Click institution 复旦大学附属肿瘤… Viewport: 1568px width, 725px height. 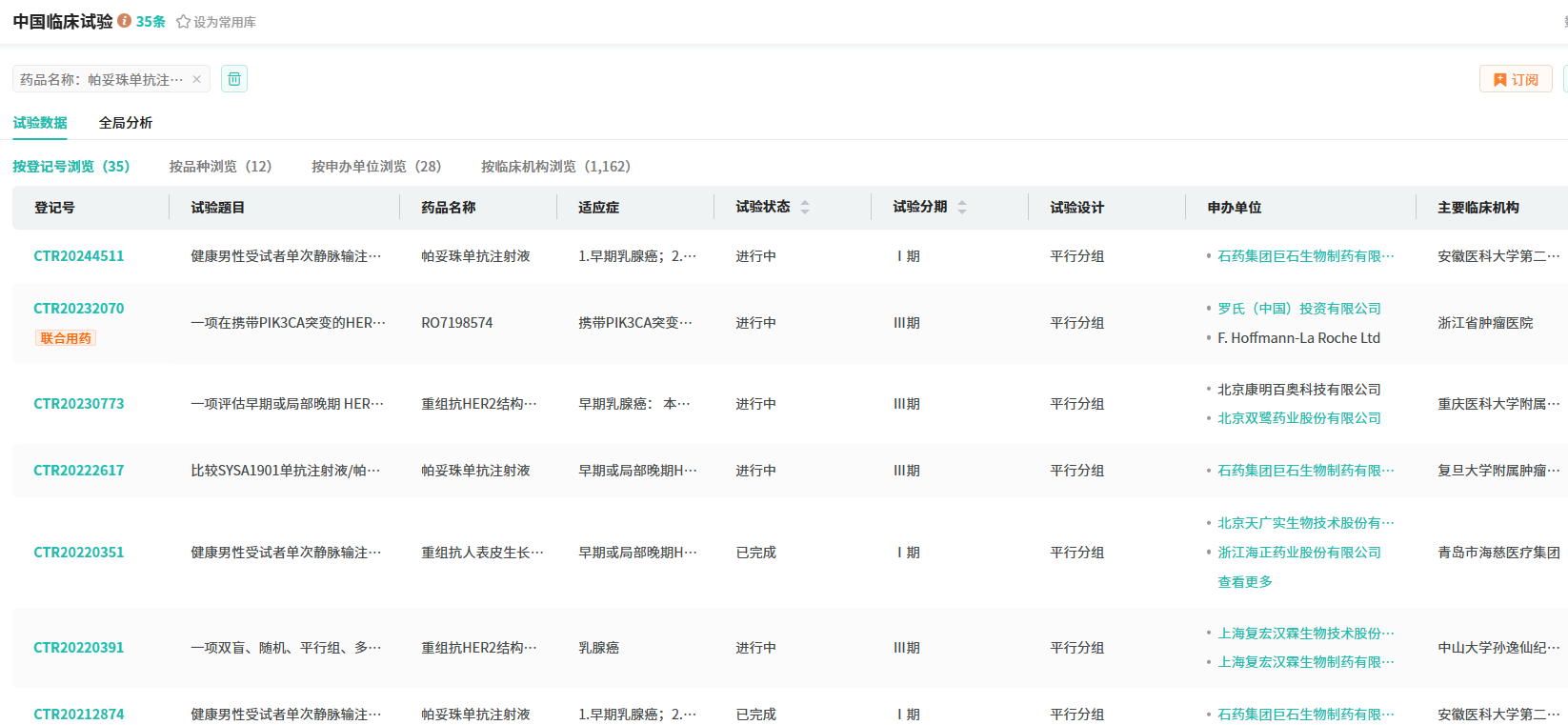[1498, 471]
